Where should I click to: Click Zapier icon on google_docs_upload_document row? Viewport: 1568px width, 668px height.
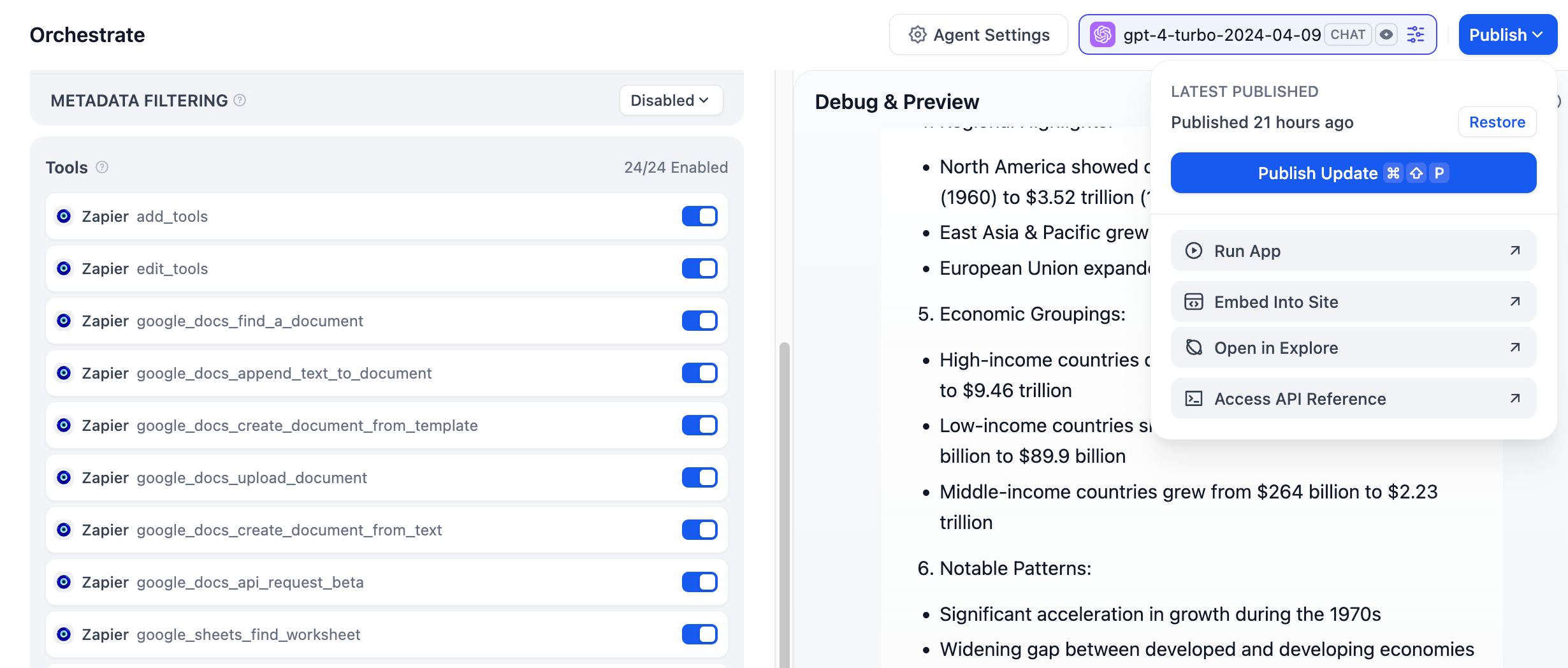pyautogui.click(x=64, y=477)
